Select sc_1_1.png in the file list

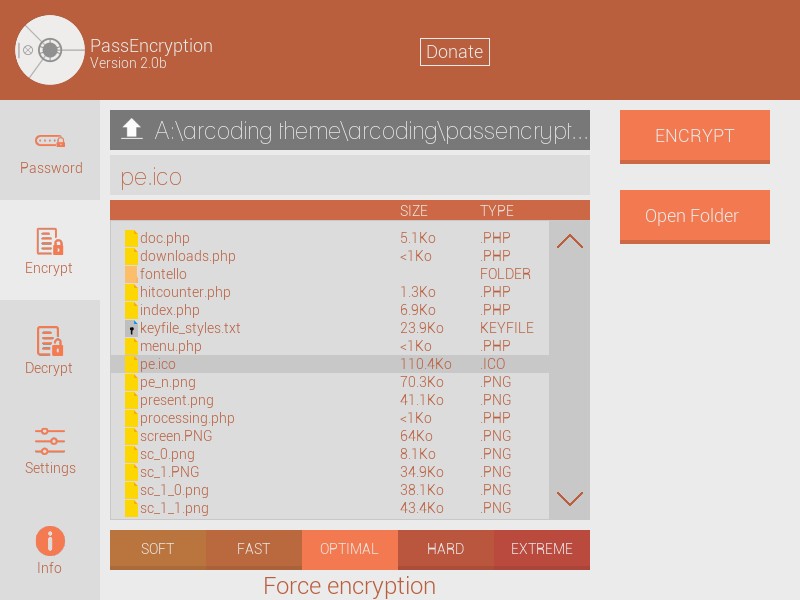click(174, 508)
